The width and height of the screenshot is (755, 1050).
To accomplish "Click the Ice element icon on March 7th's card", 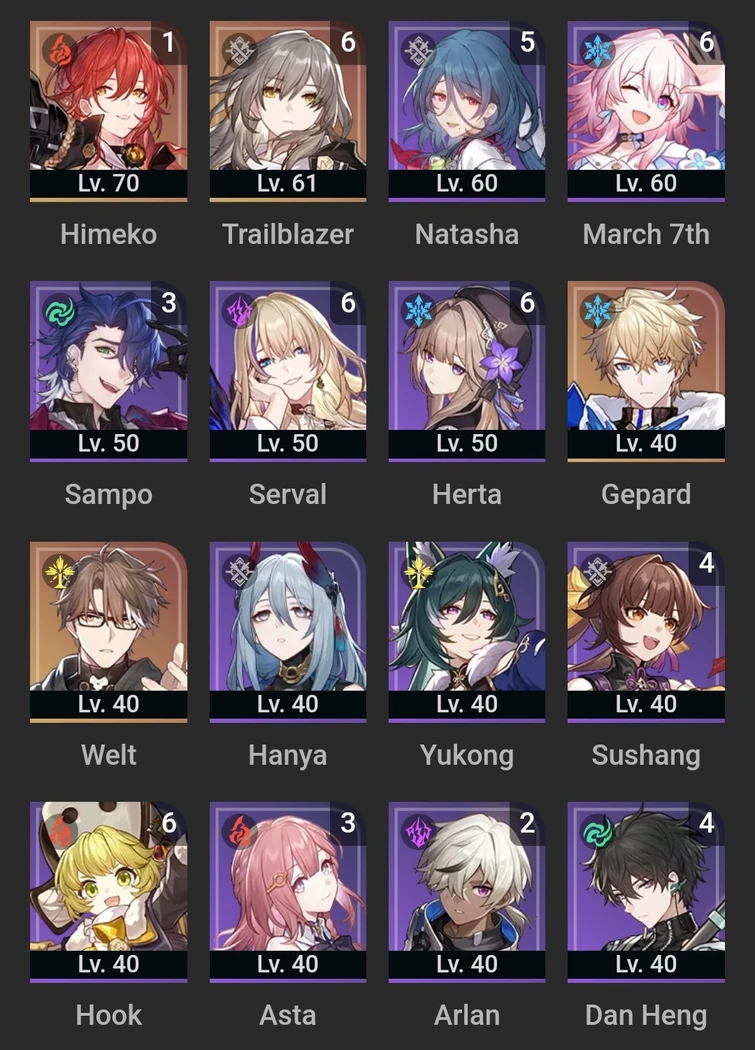I will point(598,50).
